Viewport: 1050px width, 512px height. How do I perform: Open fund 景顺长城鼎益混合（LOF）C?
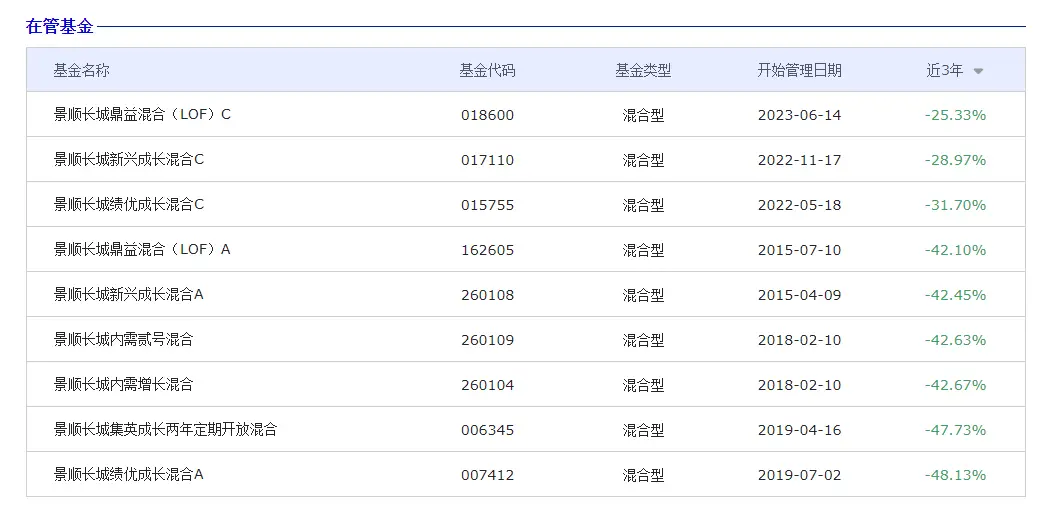point(142,114)
